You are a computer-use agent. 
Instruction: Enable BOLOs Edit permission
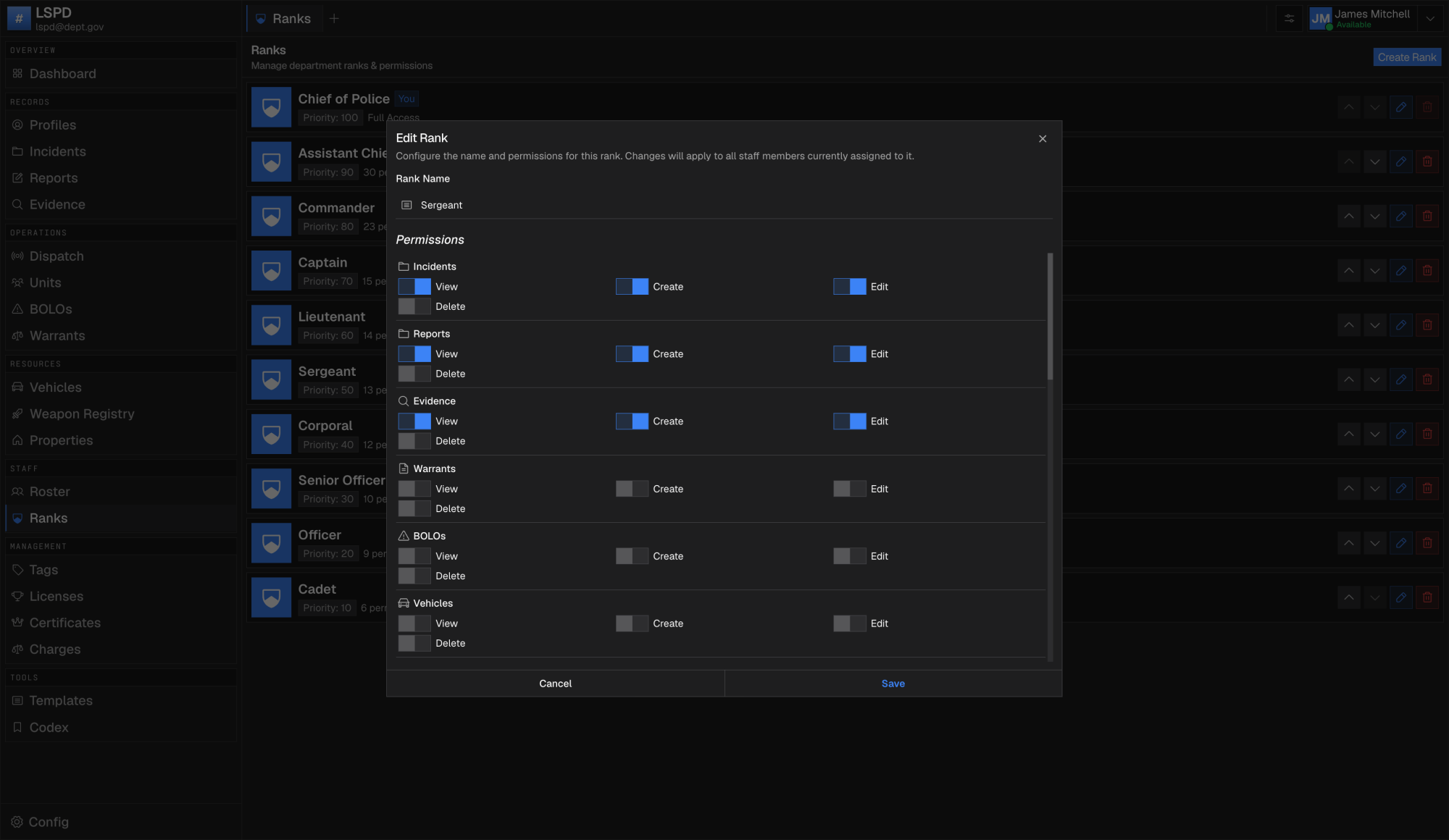coord(849,556)
